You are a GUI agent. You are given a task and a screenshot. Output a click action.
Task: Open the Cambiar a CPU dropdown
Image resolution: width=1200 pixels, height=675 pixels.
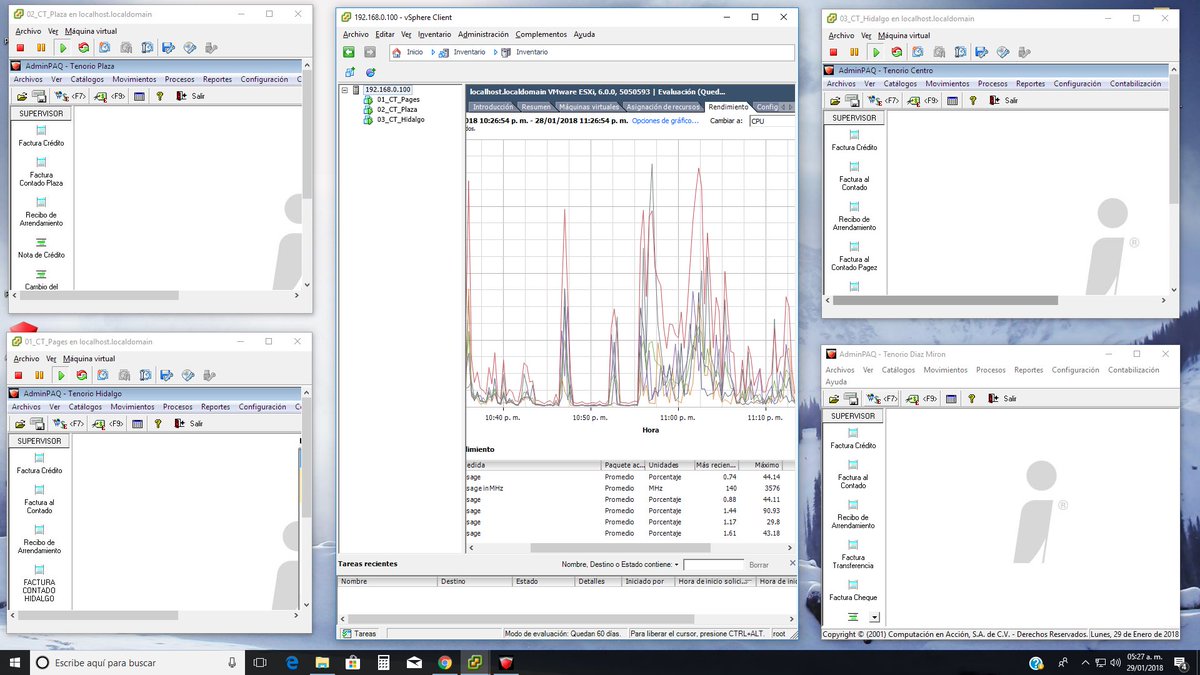pyautogui.click(x=771, y=120)
